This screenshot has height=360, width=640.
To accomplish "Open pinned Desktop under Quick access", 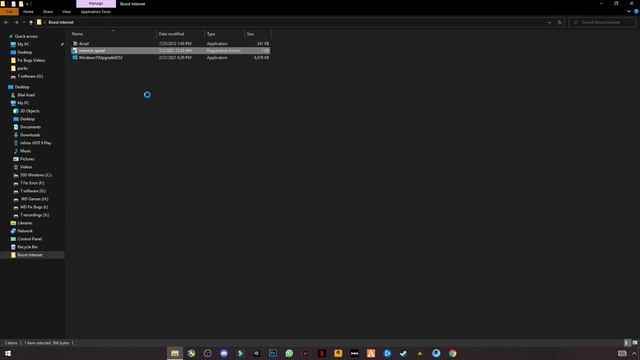I will [x=24, y=52].
